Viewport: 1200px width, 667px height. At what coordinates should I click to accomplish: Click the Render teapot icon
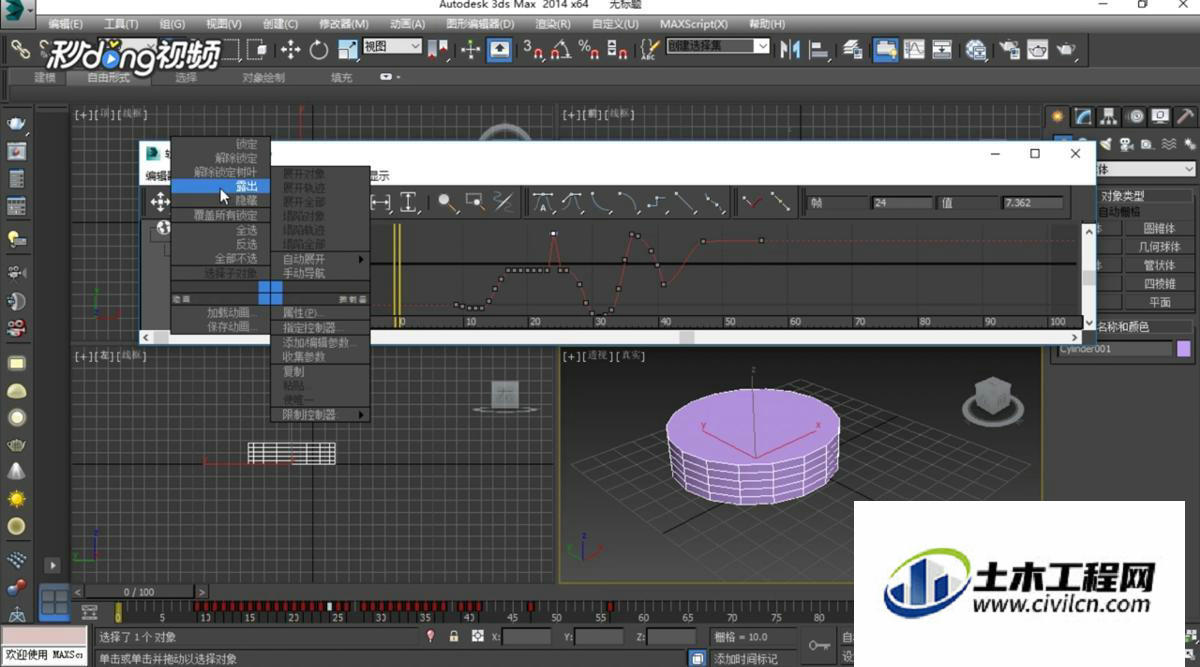tap(1067, 49)
